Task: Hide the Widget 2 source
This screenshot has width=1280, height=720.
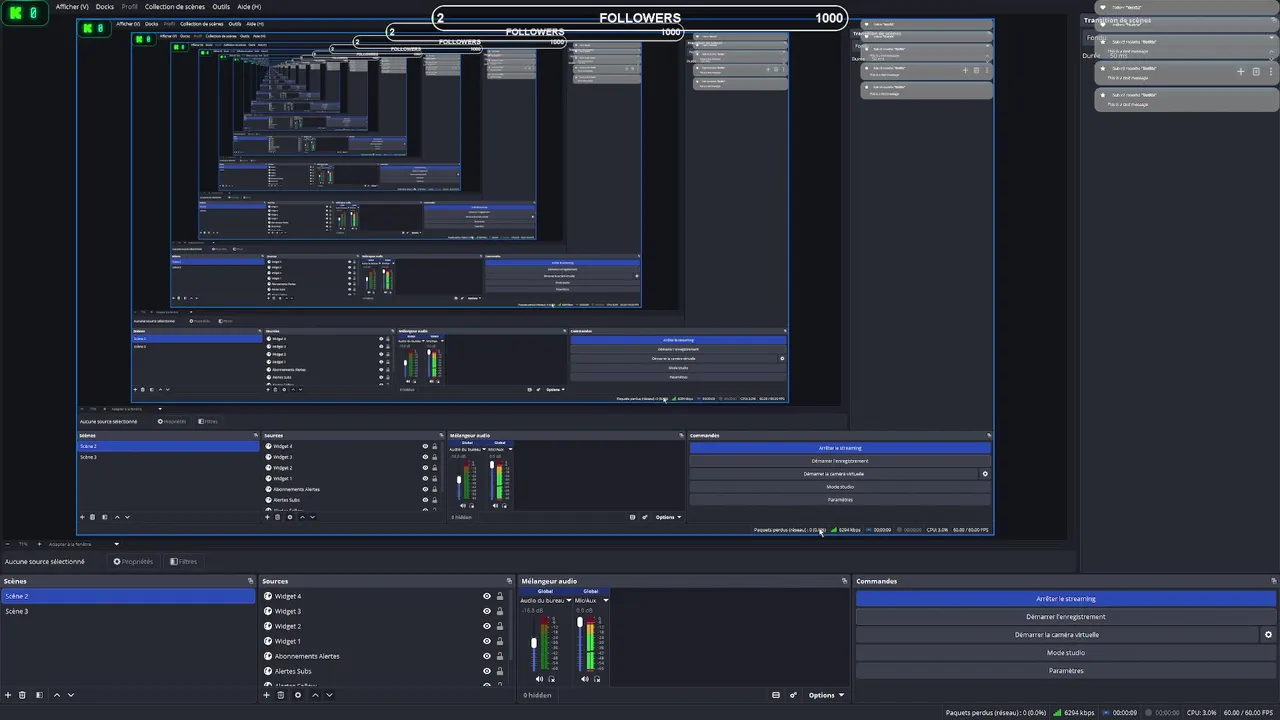Action: click(487, 626)
